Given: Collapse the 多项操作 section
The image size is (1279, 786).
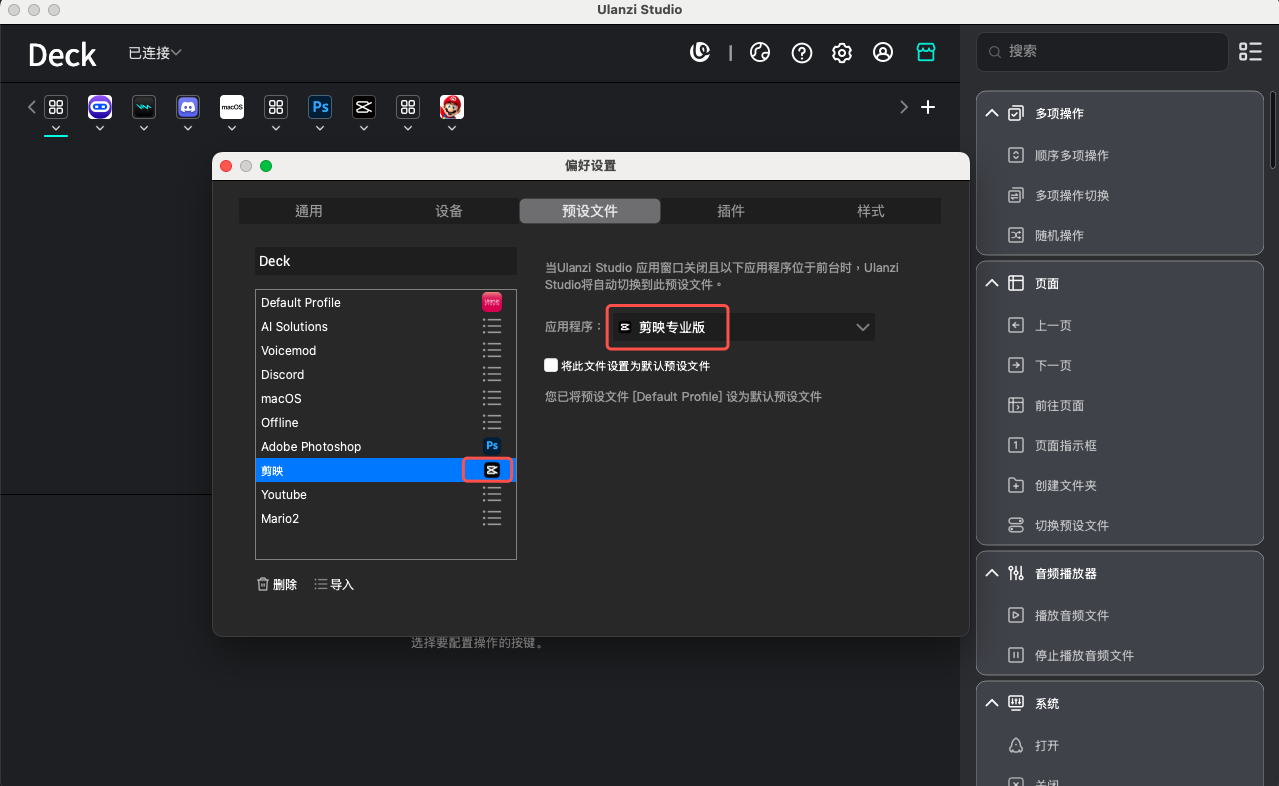Looking at the screenshot, I should click(992, 114).
